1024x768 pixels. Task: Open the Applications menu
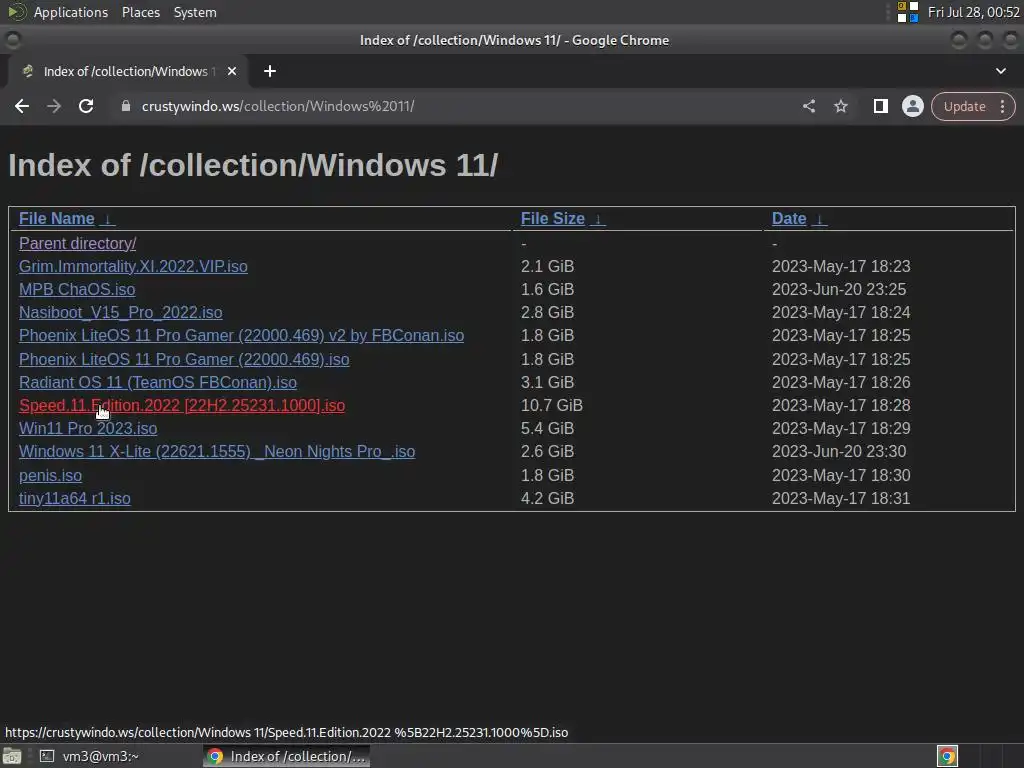(x=71, y=12)
